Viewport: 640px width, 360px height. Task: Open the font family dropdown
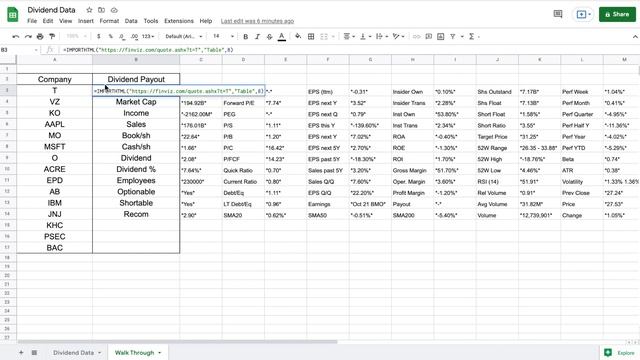coord(184,37)
